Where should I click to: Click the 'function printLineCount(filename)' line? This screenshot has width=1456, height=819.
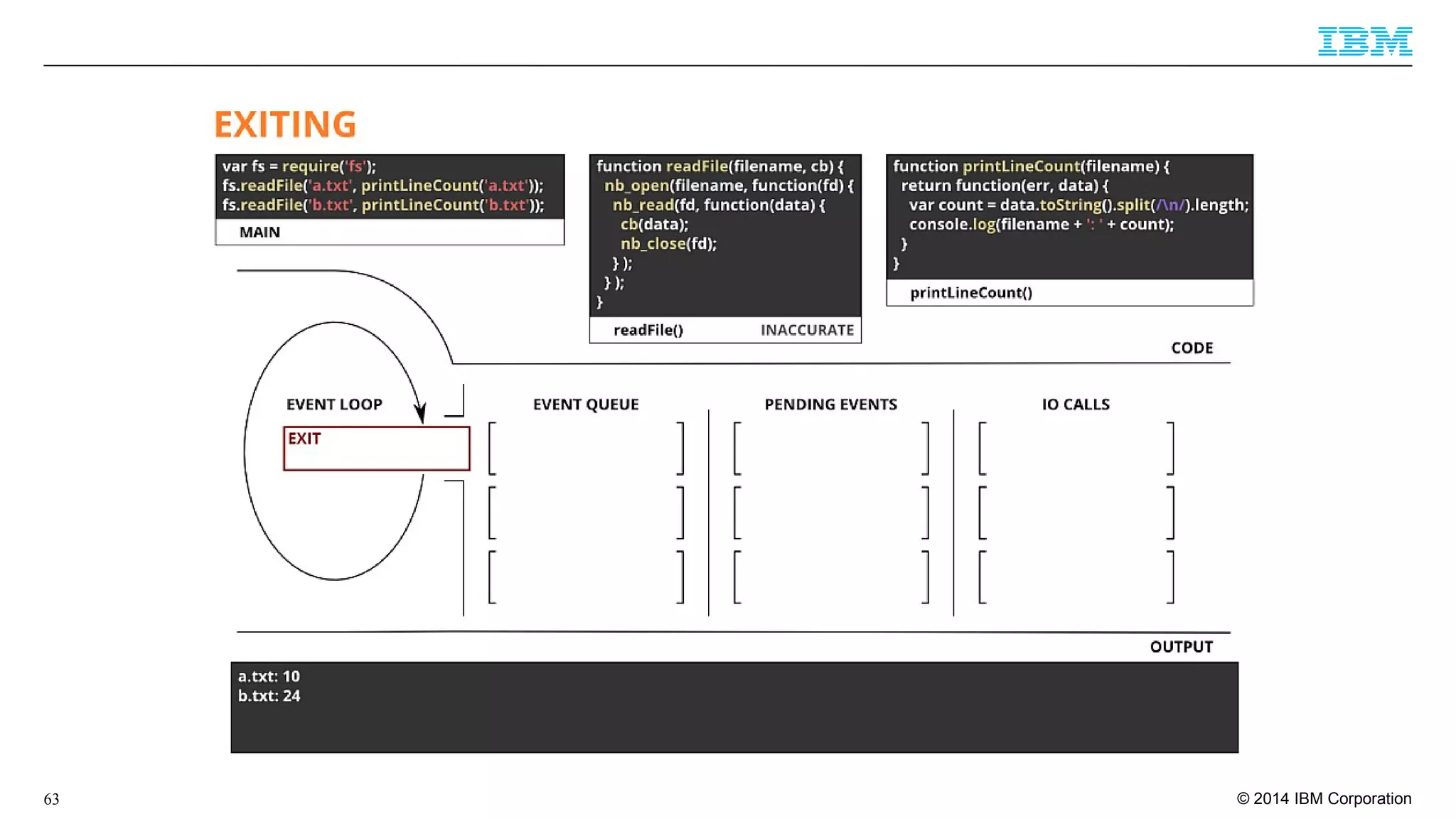[x=1032, y=166]
